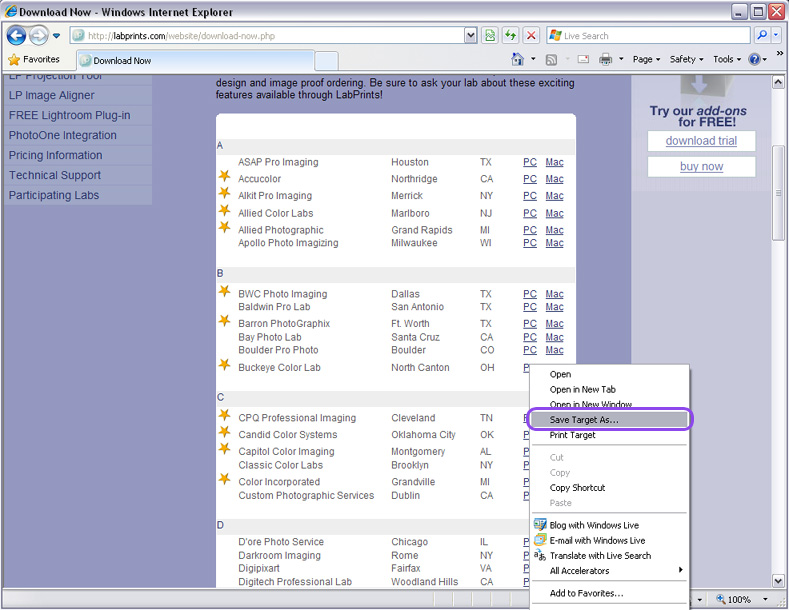Expand the address bar history dropdown
This screenshot has width=789, height=610.
pyautogui.click(x=470, y=36)
